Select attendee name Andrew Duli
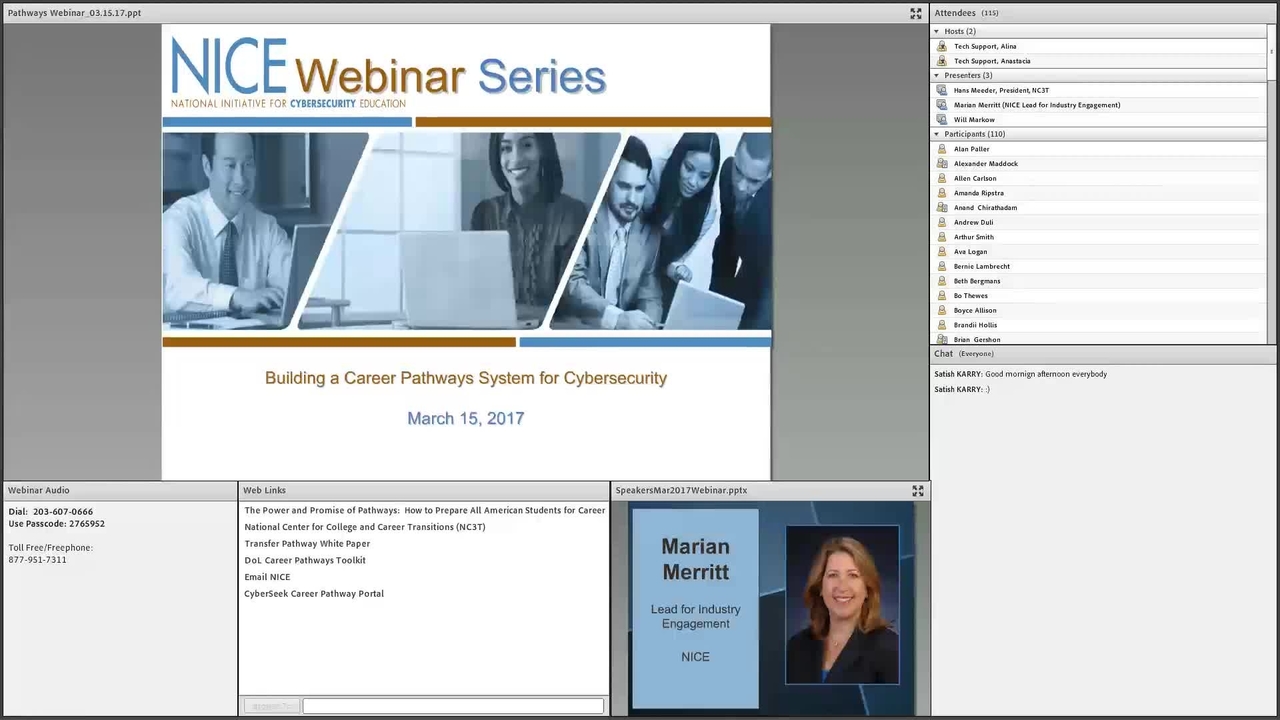1280x720 pixels. pos(973,222)
